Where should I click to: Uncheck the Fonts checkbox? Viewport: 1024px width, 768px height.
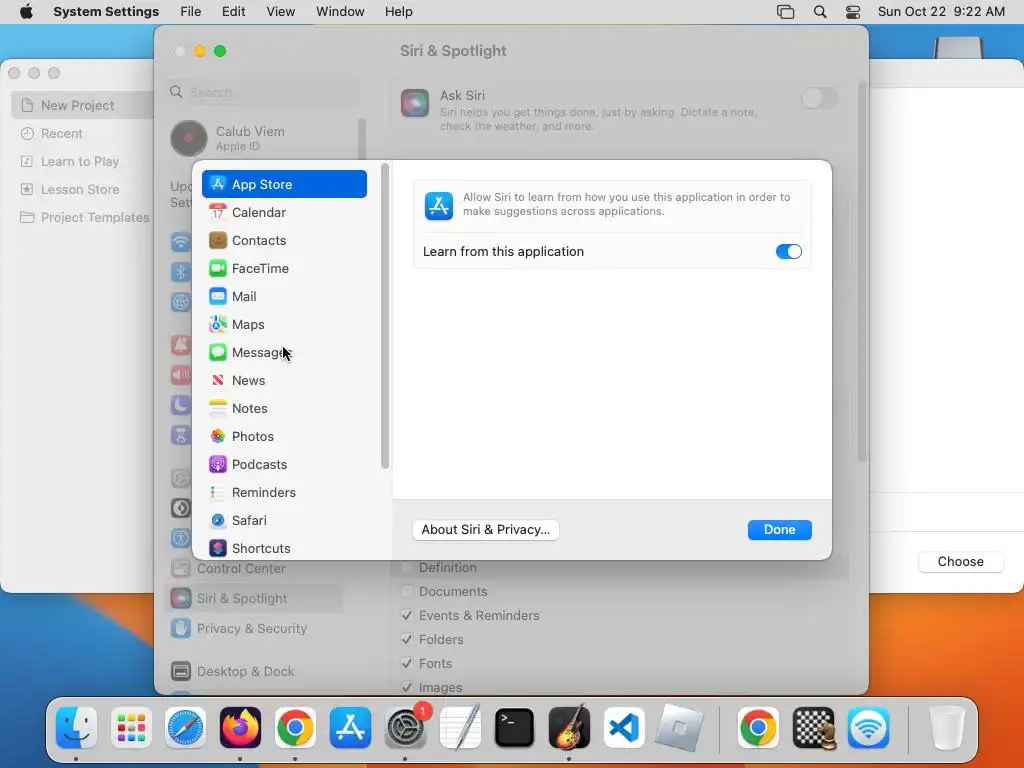click(x=407, y=664)
